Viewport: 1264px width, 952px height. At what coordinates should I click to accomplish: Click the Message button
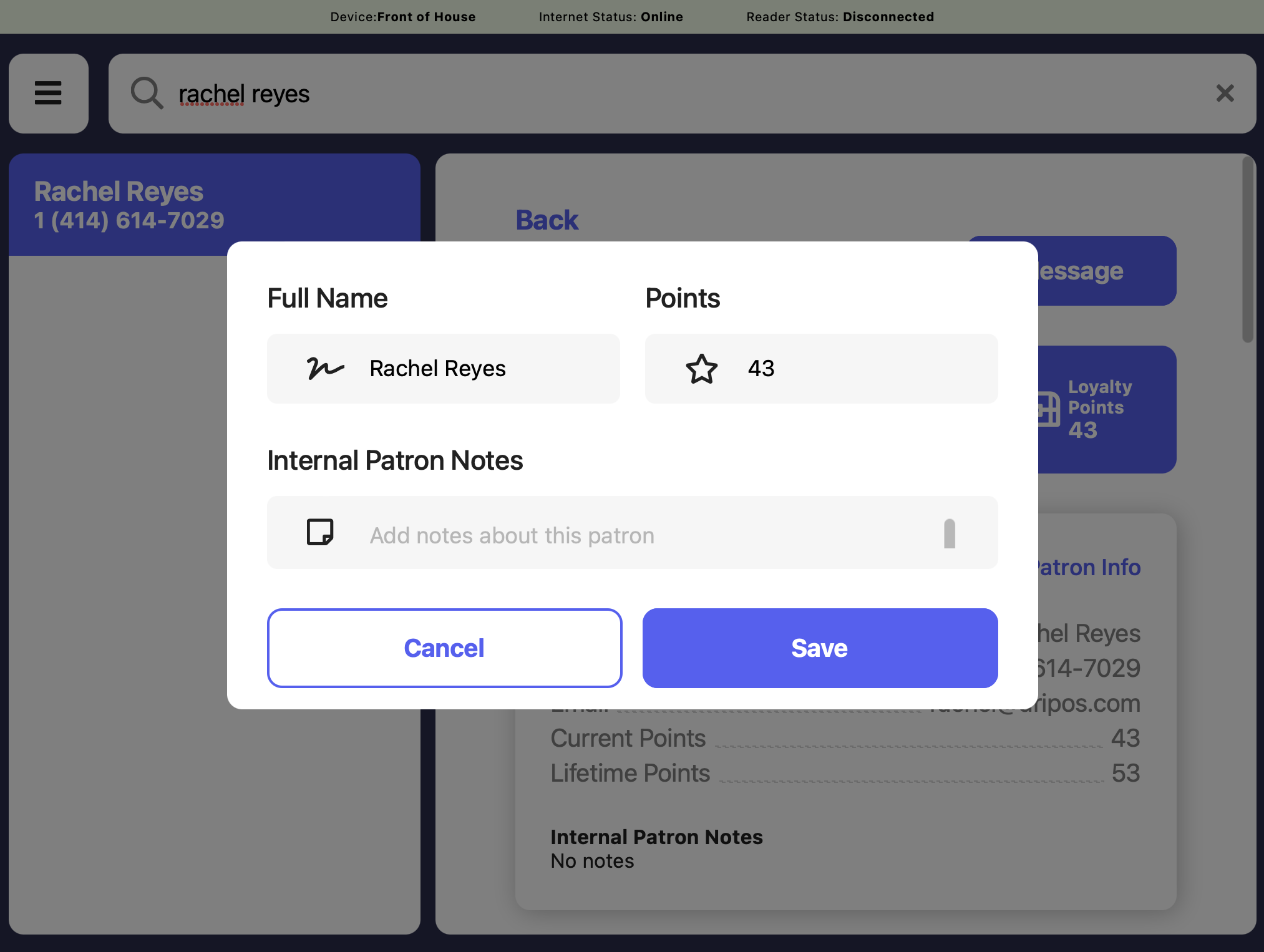tap(1107, 271)
